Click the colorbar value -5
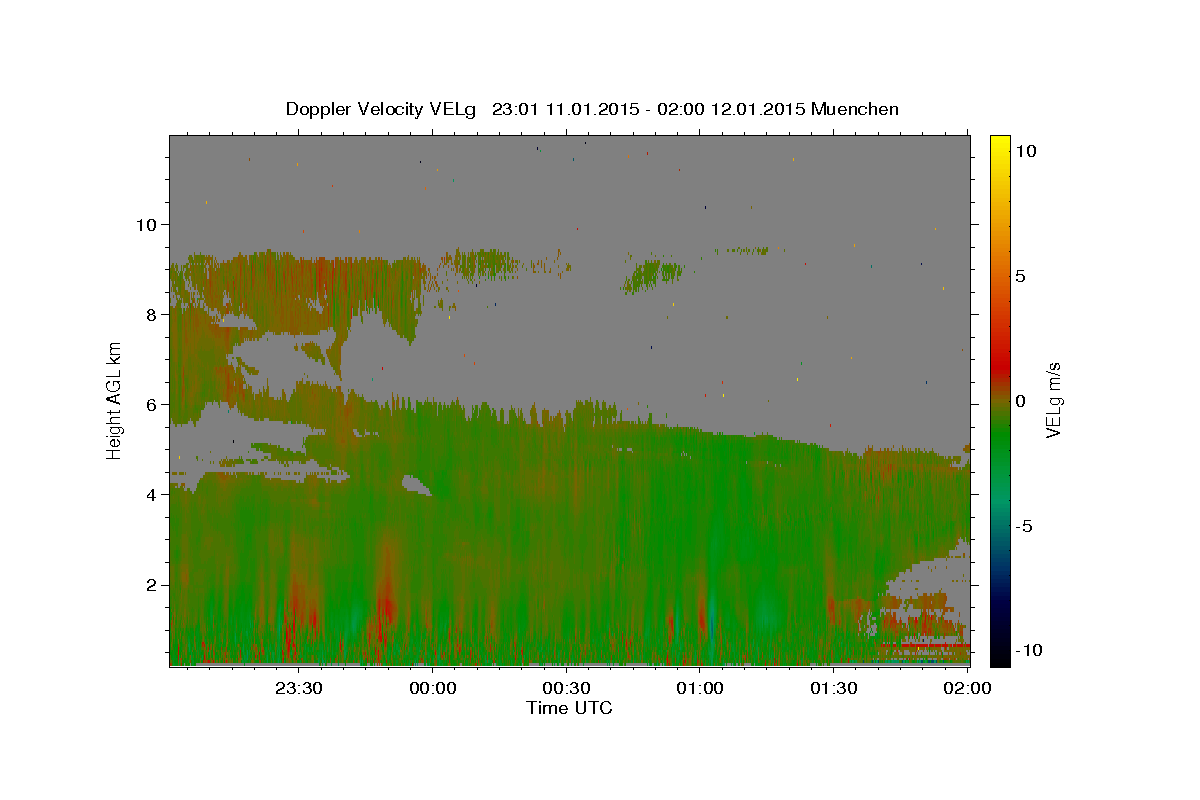 click(1024, 525)
